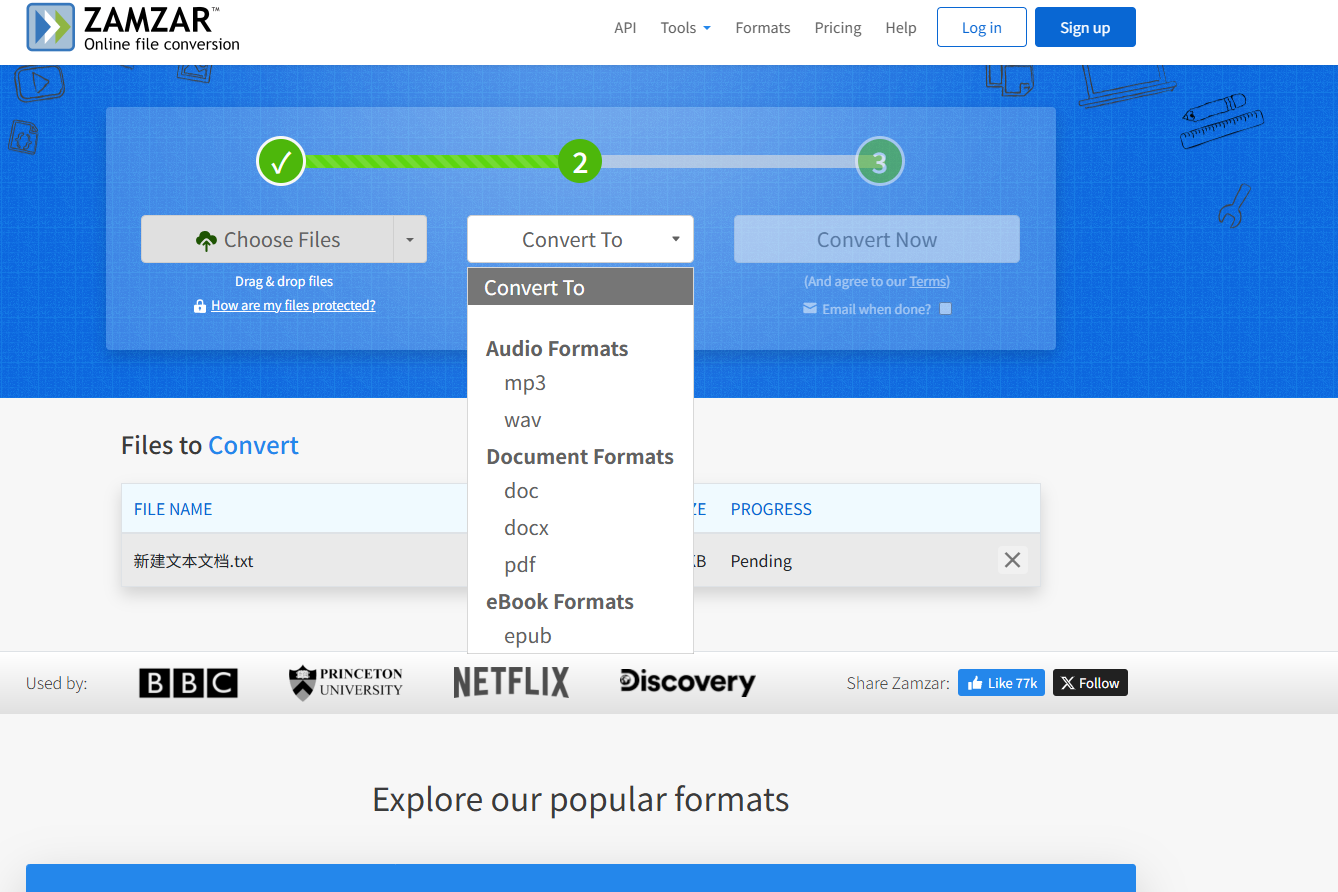Screen dimensions: 1338x892
Task: Open the Pricing page link
Action: point(838,28)
